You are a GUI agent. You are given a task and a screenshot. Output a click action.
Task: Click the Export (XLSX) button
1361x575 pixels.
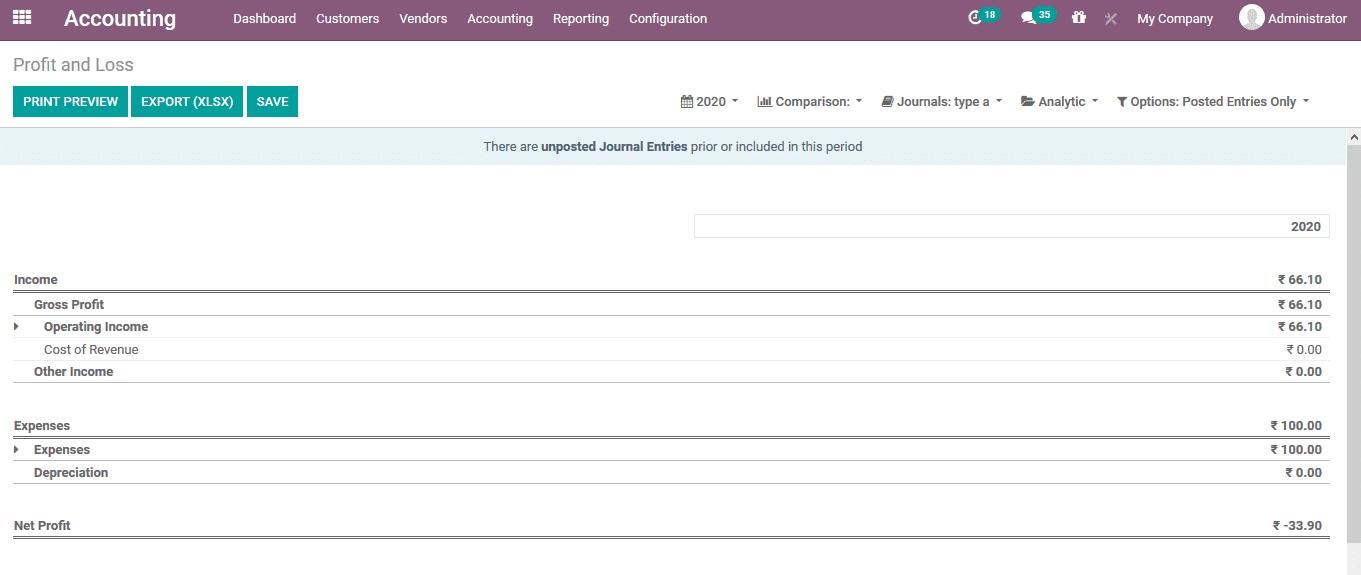pyautogui.click(x=187, y=102)
